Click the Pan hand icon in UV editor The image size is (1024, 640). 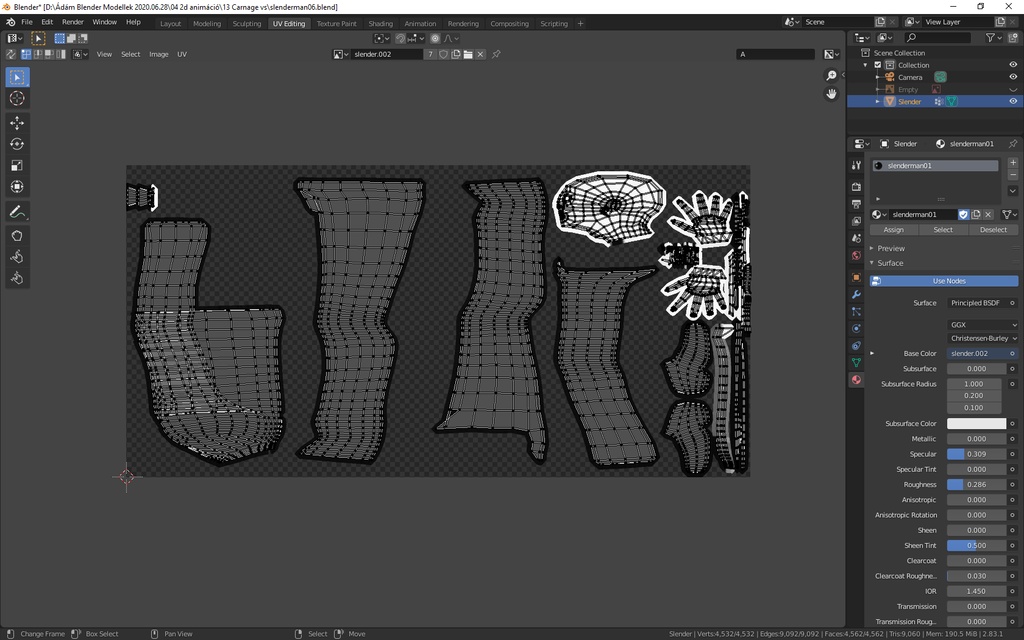(x=831, y=94)
